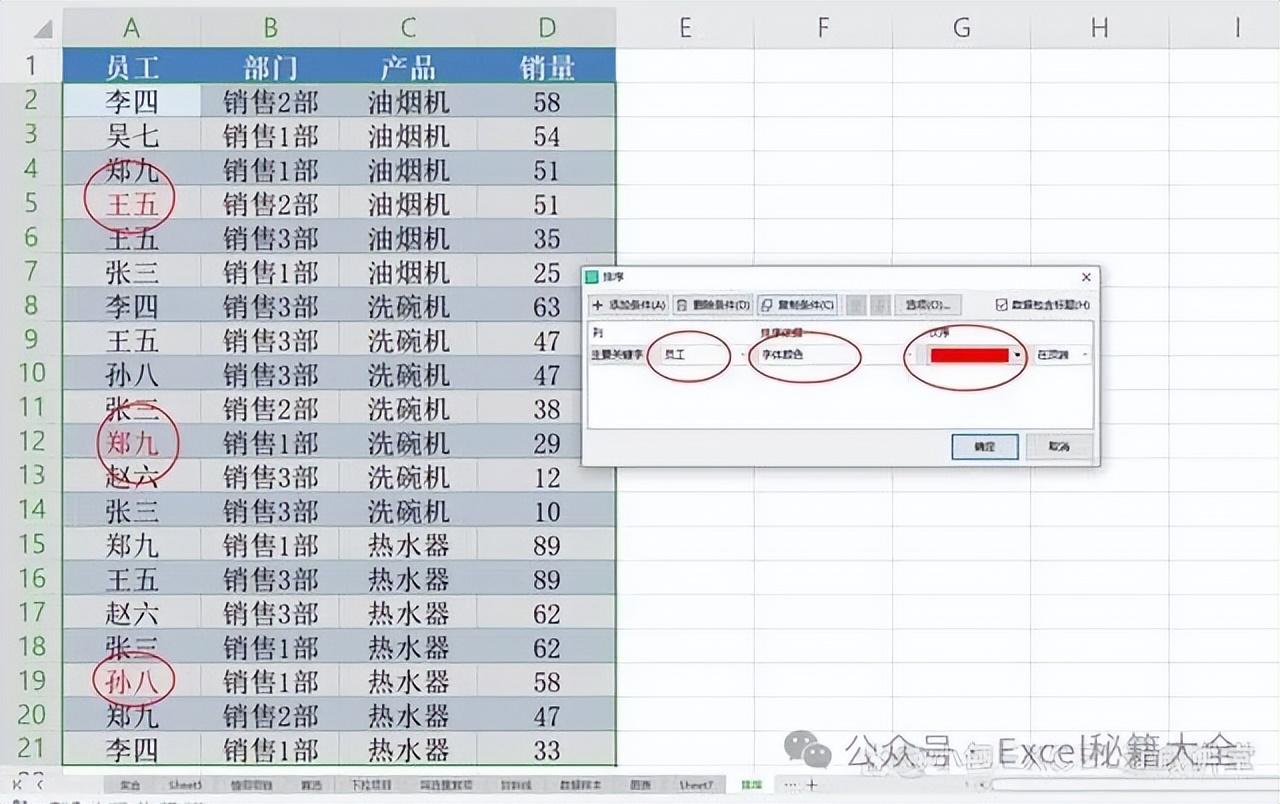Switch to the Sheet7 tab
Image resolution: width=1280 pixels, height=804 pixels.
point(695,785)
